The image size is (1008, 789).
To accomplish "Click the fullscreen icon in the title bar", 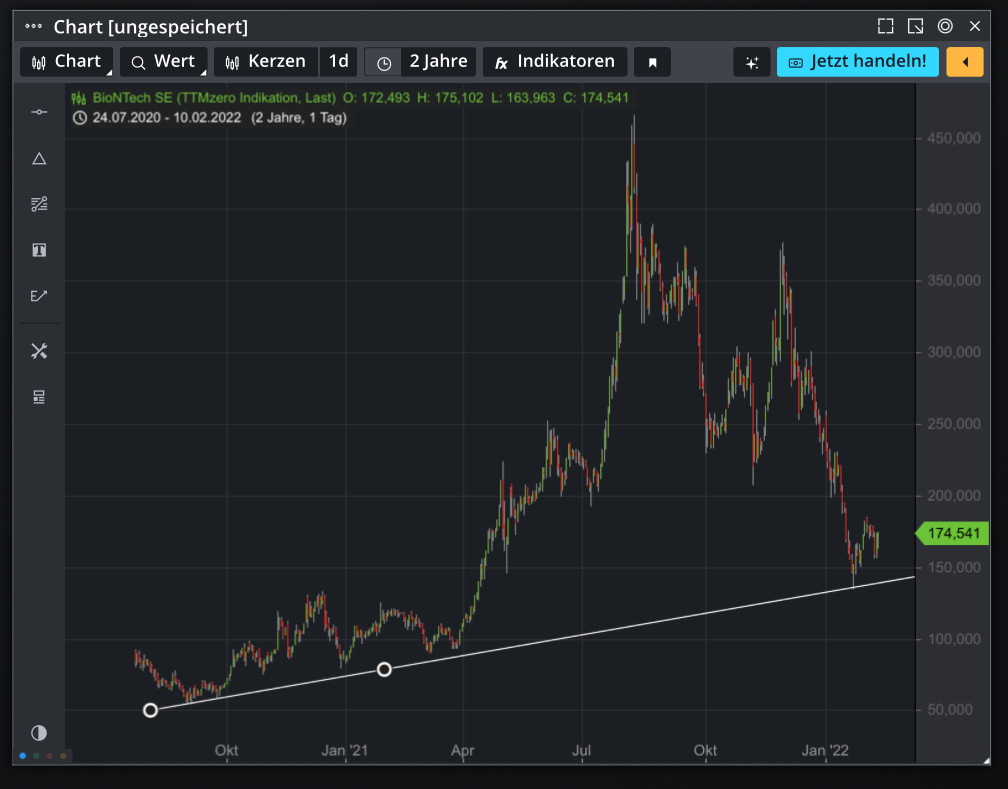I will (x=884, y=26).
